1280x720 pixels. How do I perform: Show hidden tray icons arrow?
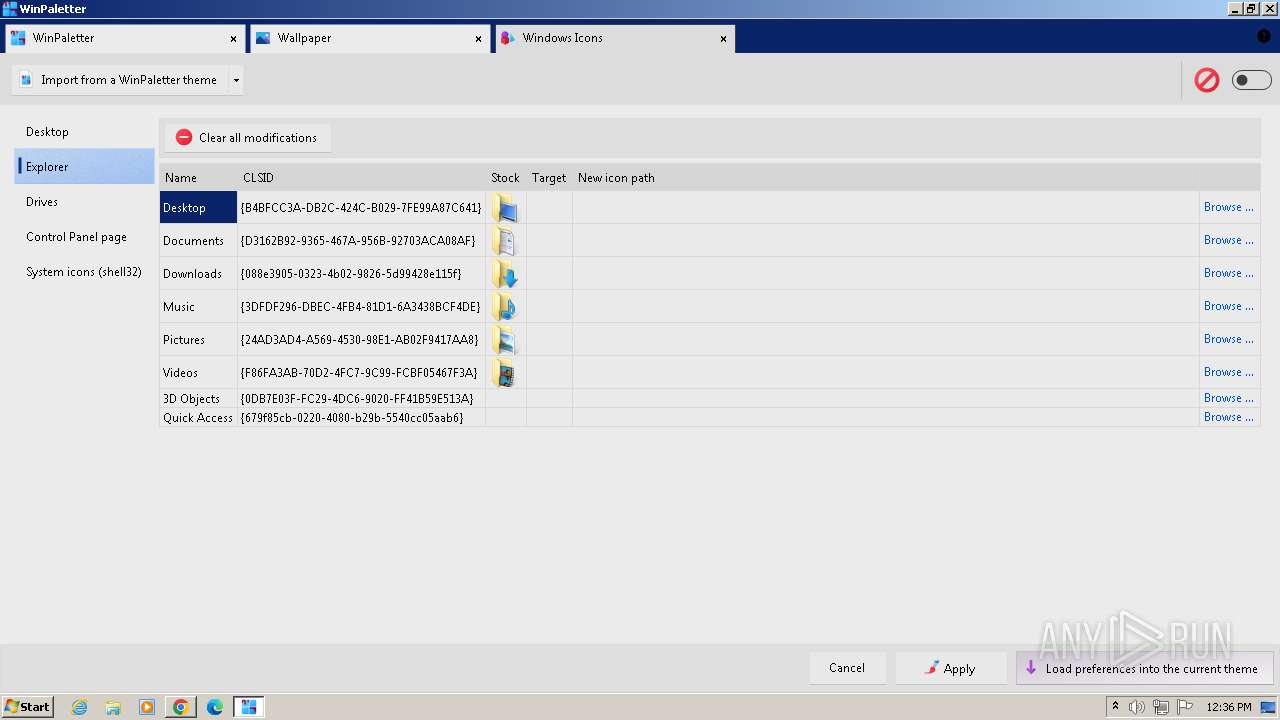pyautogui.click(x=1115, y=707)
